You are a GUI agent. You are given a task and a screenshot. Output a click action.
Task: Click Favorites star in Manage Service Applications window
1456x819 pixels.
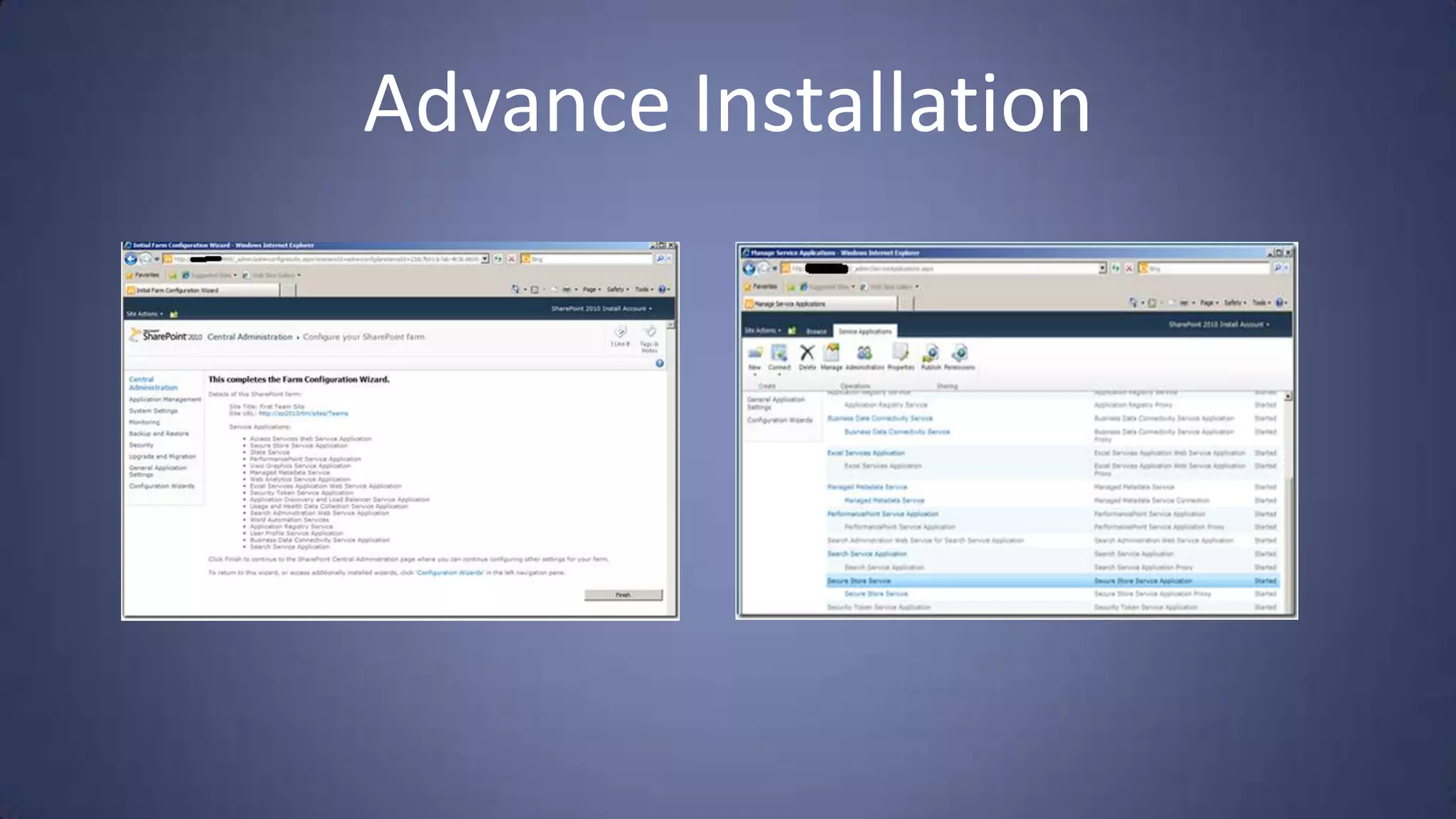(748, 287)
